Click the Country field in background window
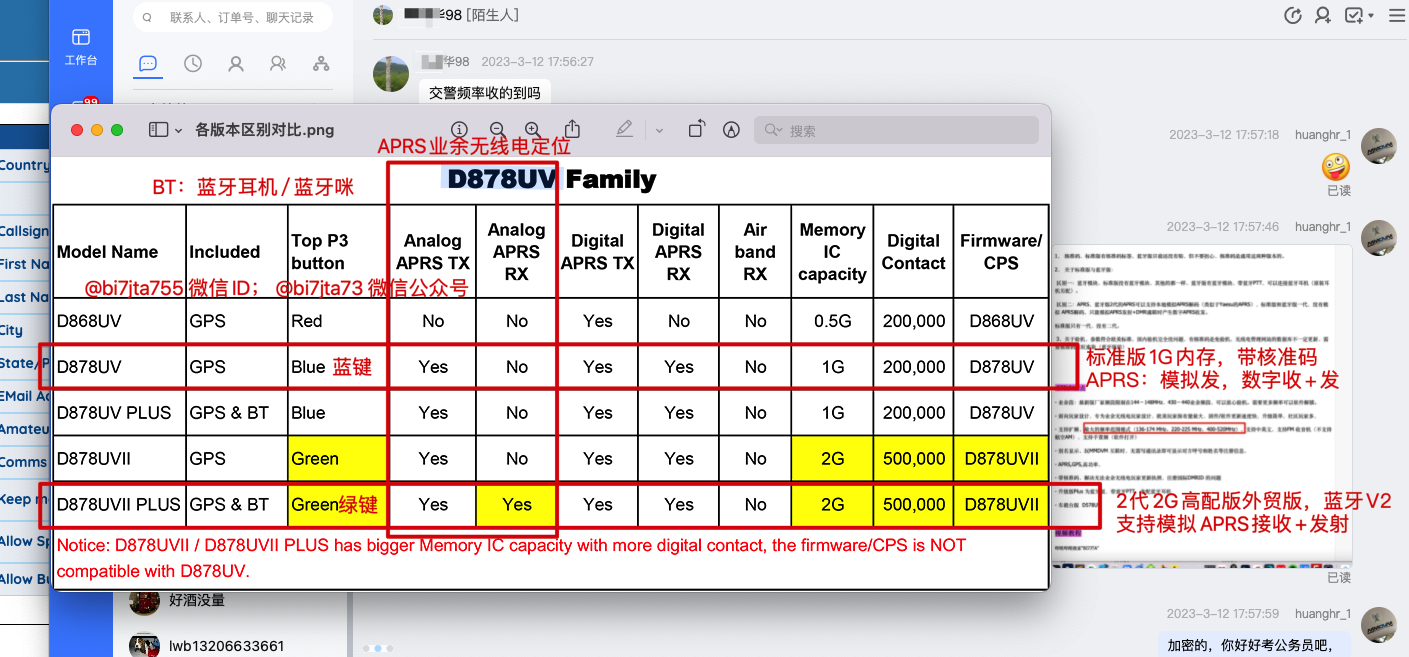 tap(24, 165)
